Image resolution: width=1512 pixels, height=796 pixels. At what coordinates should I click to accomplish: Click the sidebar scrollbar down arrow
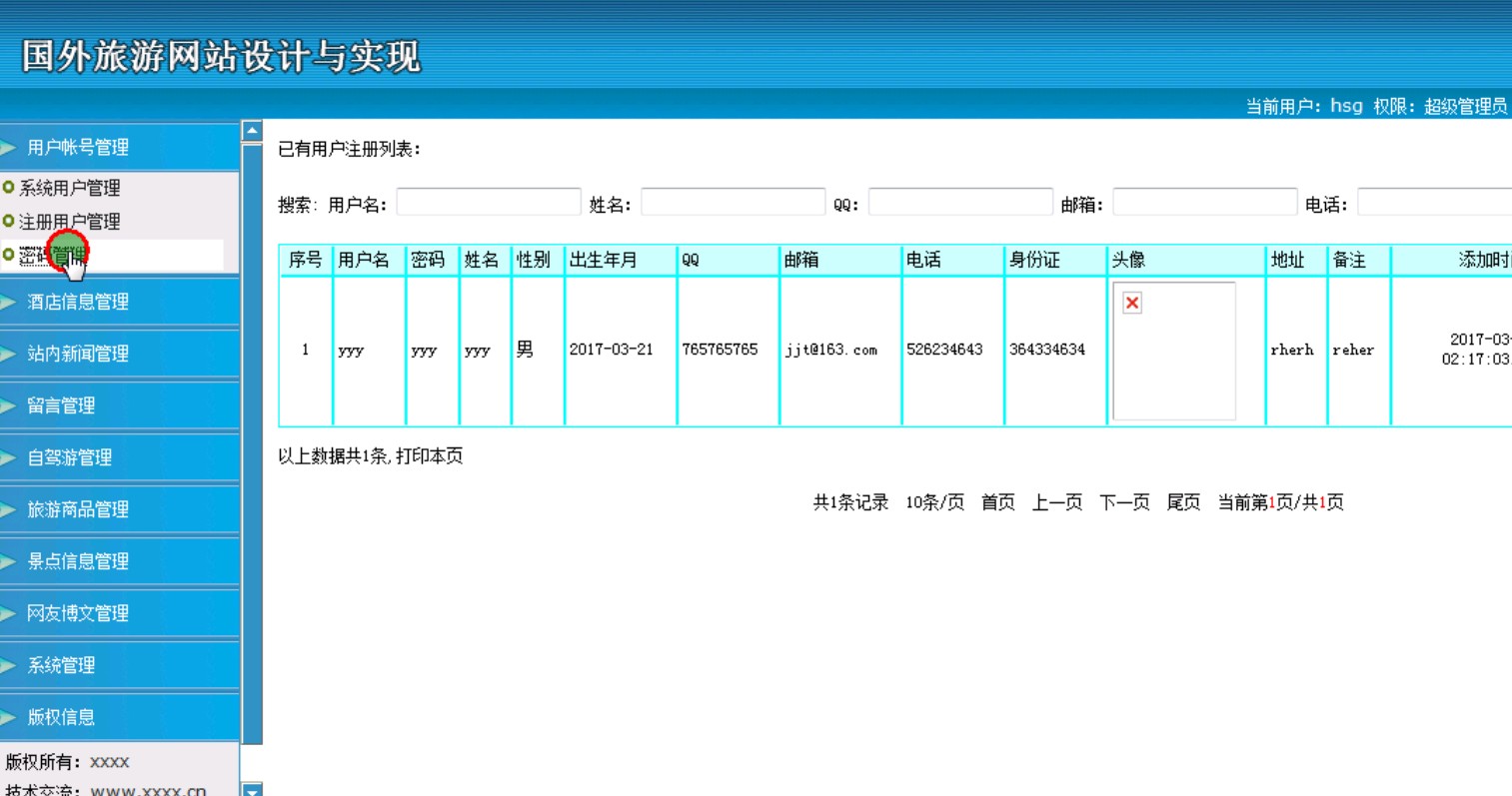(252, 790)
